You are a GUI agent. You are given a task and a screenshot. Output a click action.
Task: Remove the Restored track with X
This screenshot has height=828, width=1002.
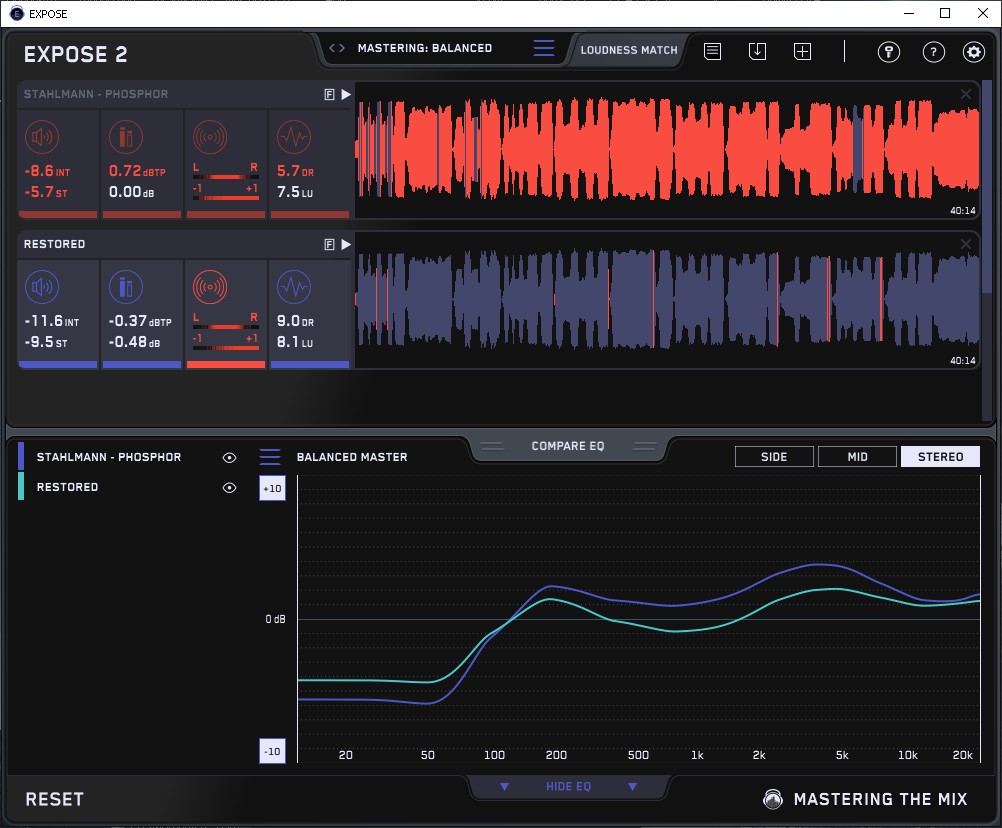966,244
